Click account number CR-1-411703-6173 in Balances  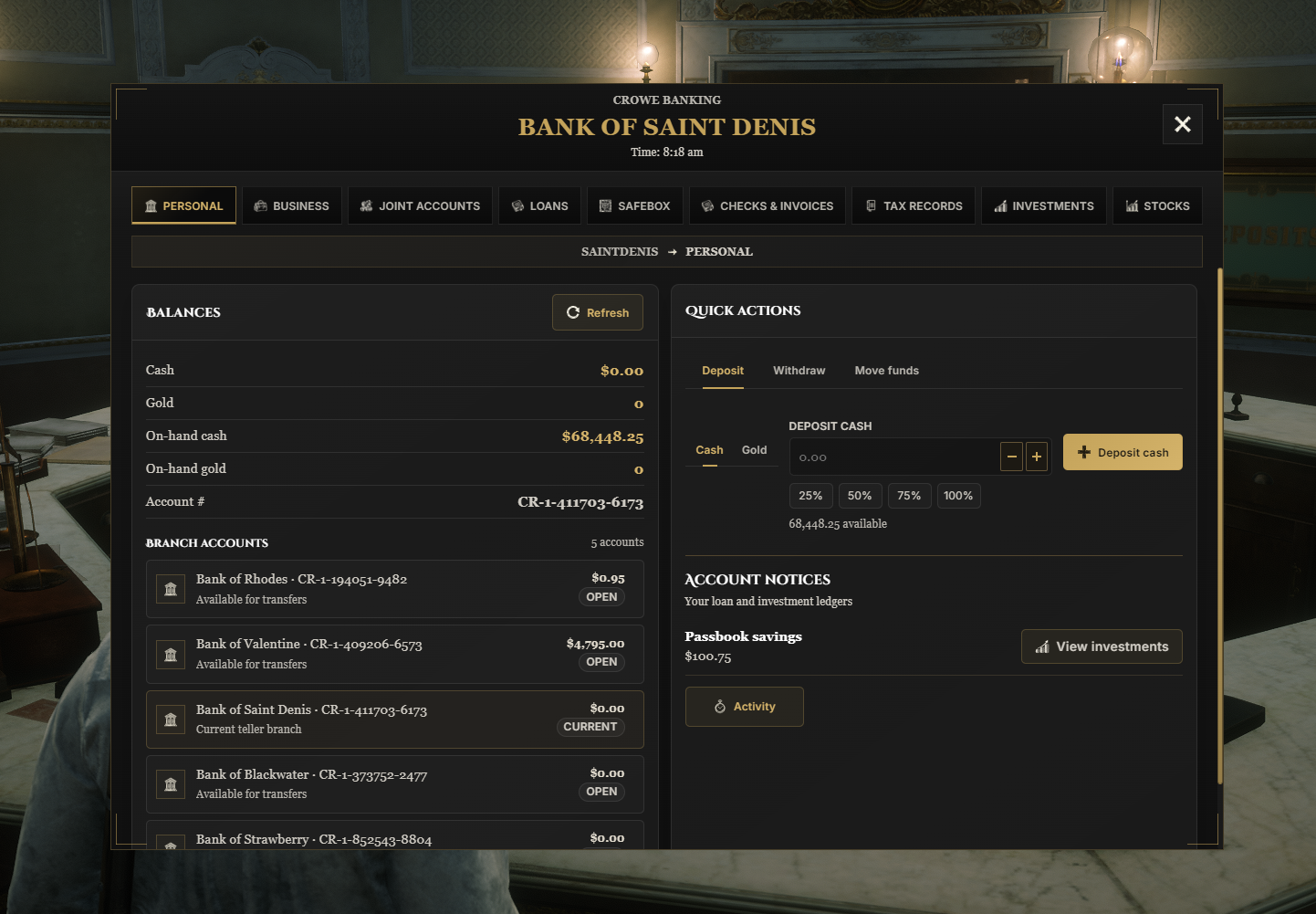[580, 502]
